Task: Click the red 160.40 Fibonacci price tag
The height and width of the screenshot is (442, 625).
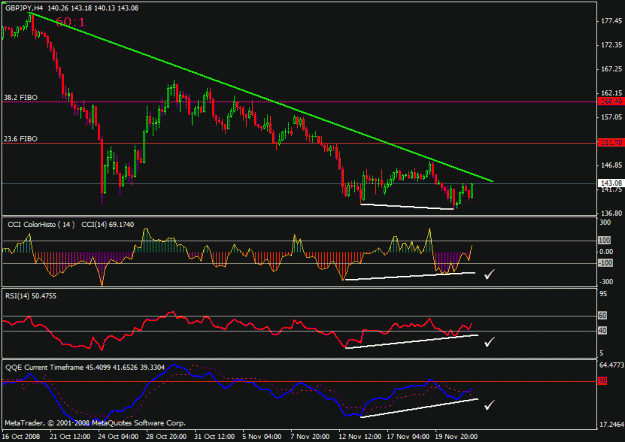Action: 611,102
